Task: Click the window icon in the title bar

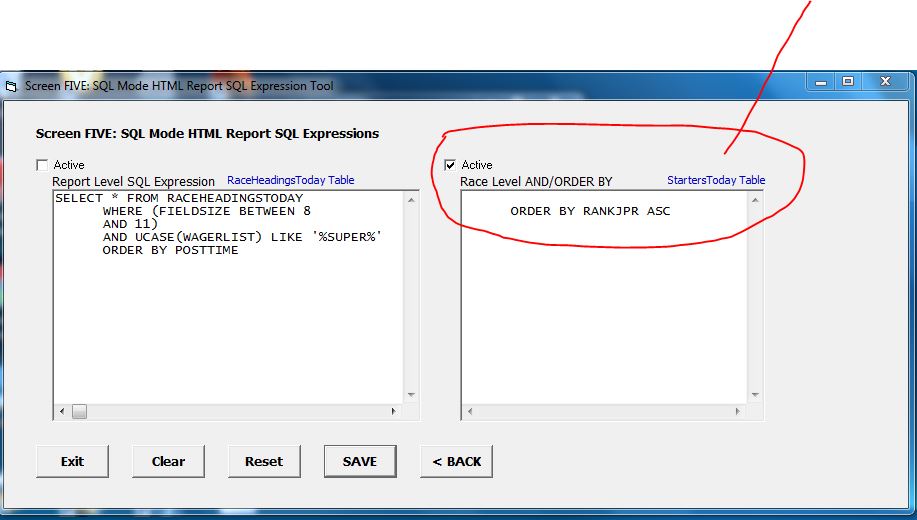Action: point(12,87)
